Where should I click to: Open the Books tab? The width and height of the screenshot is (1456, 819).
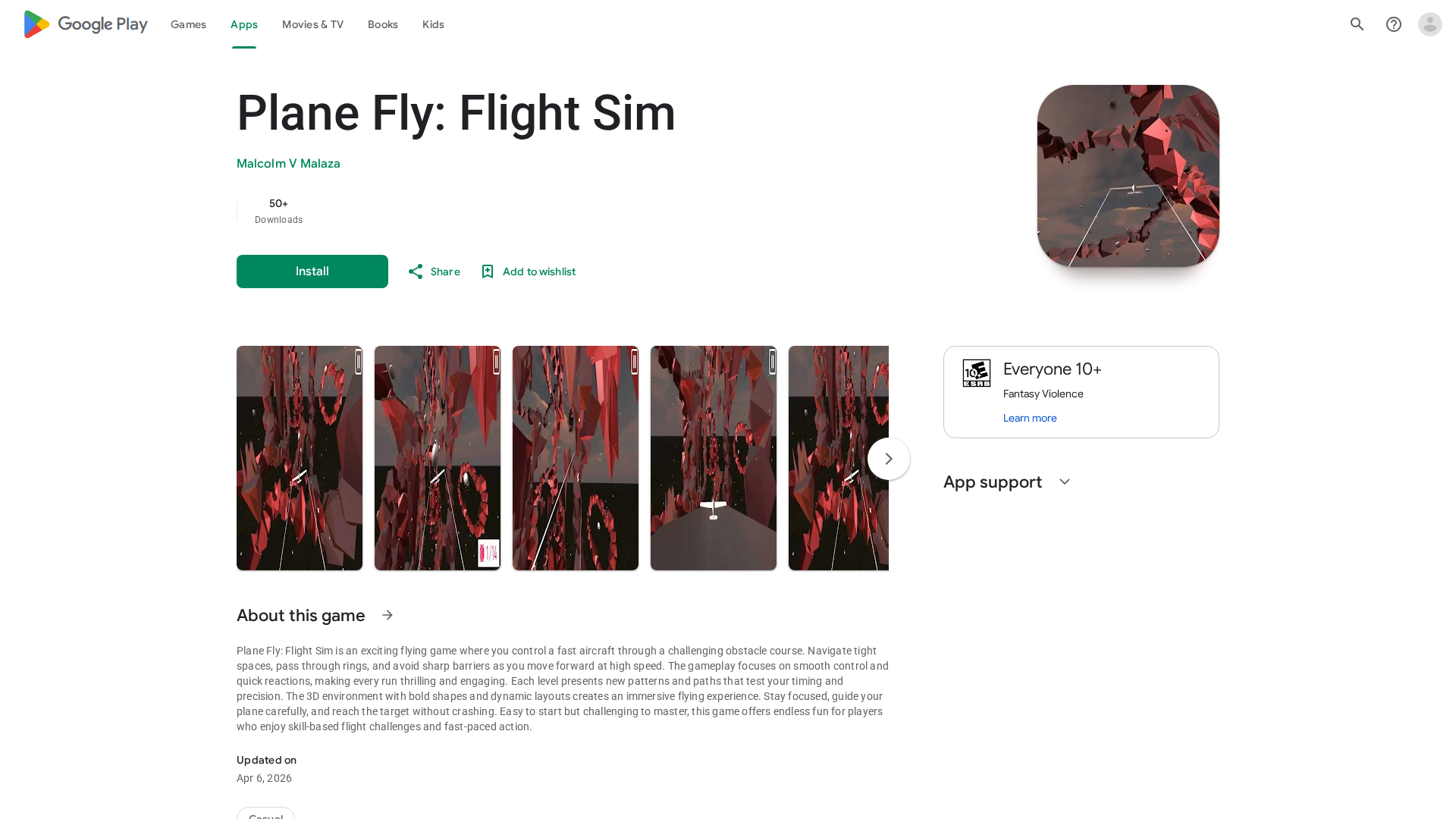383,24
